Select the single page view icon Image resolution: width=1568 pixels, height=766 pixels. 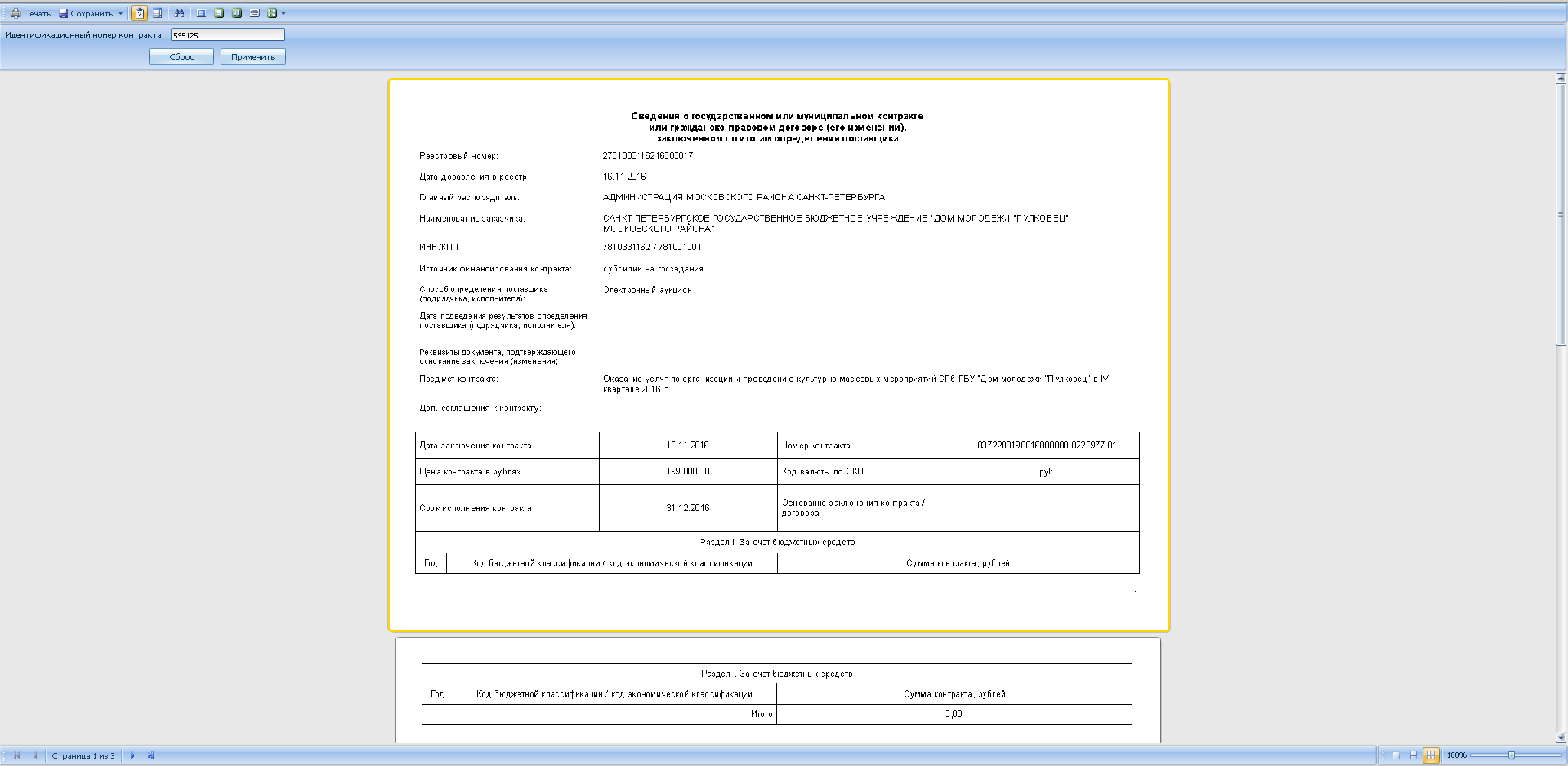pyautogui.click(x=219, y=13)
